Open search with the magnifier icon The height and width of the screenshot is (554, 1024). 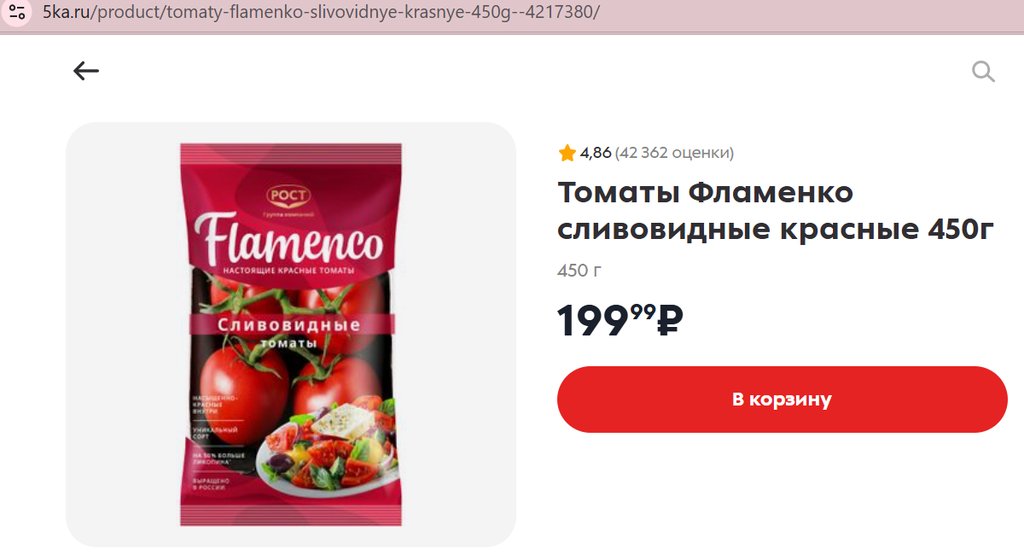(983, 71)
